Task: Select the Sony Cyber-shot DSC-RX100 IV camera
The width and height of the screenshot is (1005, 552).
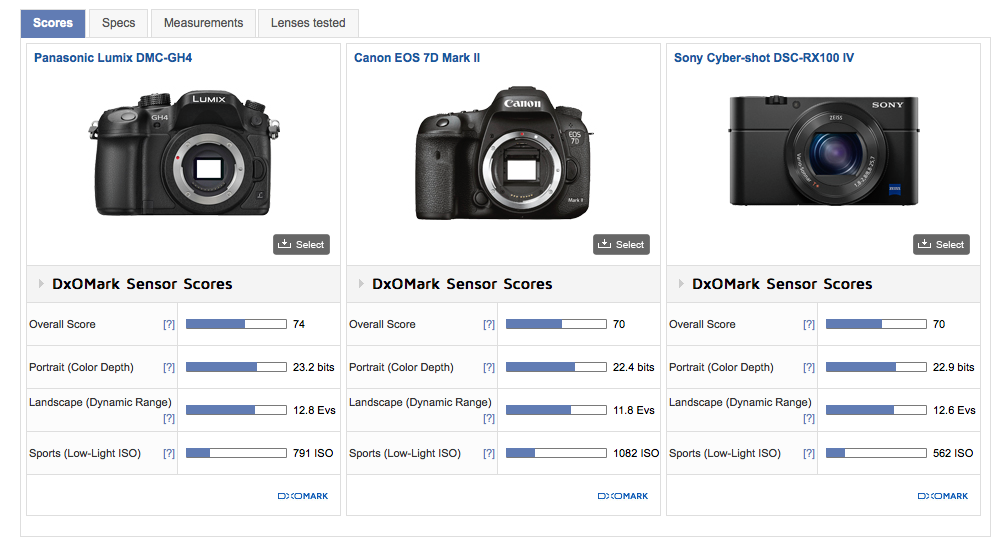Action: click(x=941, y=244)
